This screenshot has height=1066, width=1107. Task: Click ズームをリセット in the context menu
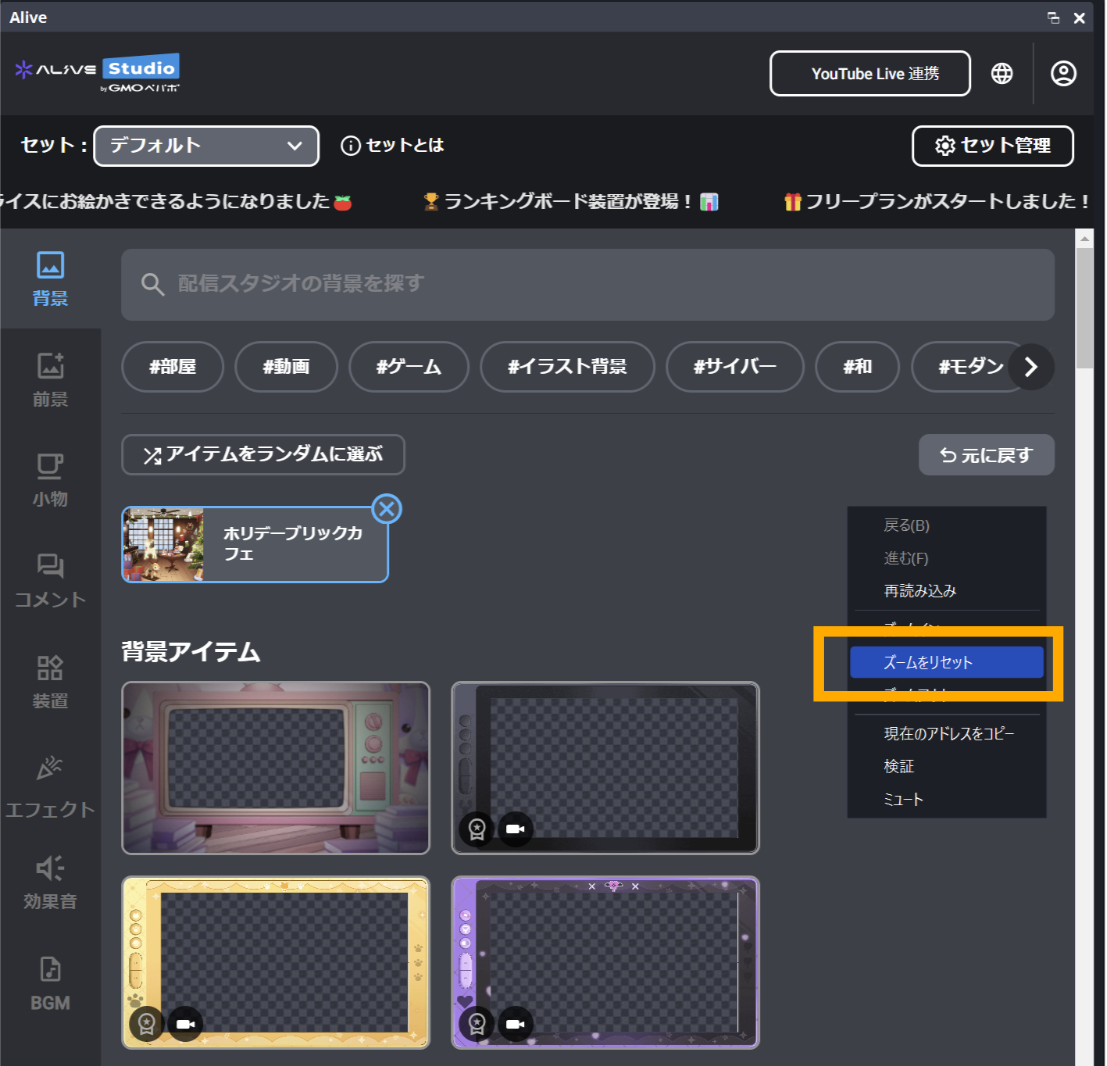pyautogui.click(x=946, y=662)
